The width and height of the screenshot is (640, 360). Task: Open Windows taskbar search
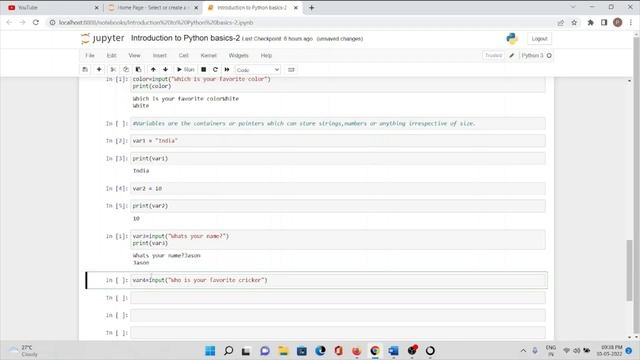(x=229, y=351)
